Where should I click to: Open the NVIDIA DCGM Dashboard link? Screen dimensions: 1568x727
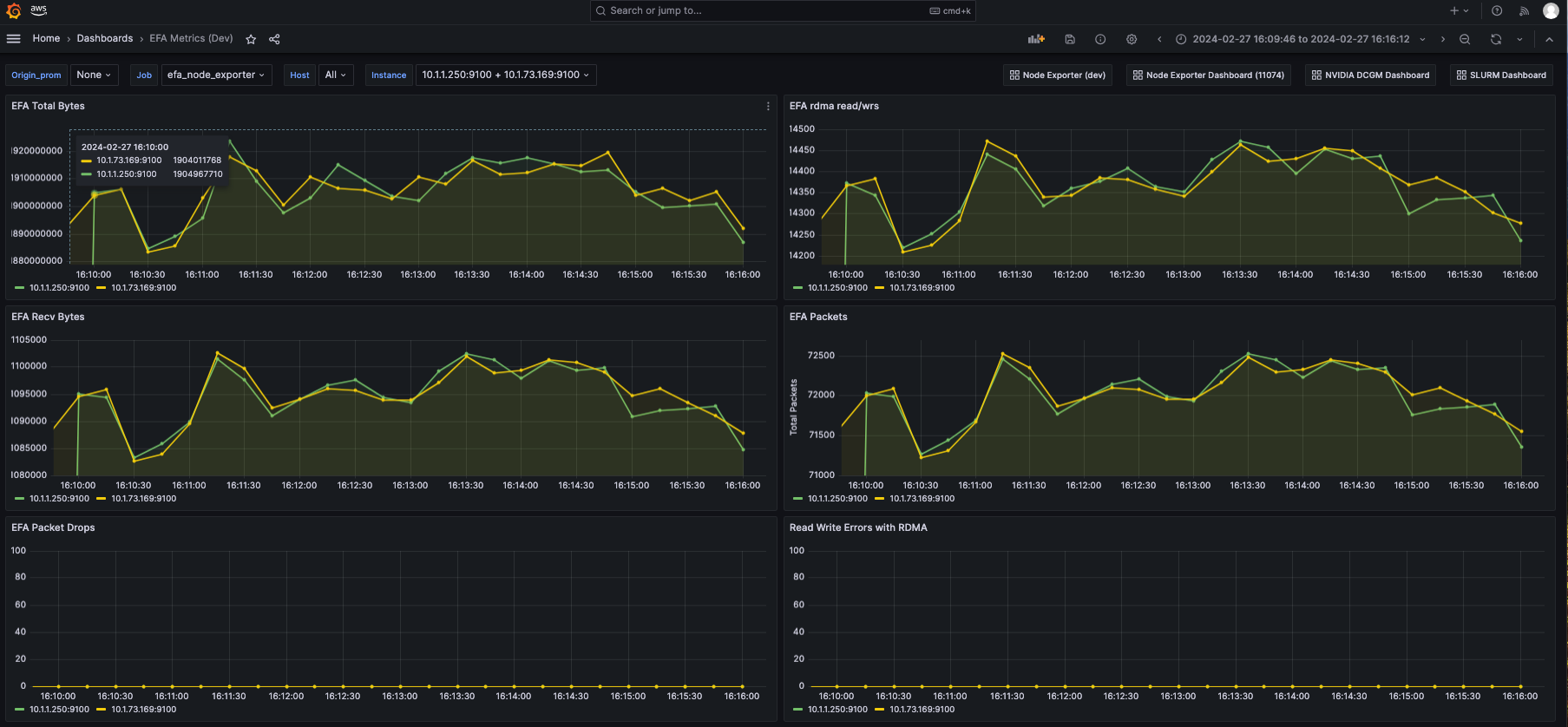pyautogui.click(x=1370, y=75)
